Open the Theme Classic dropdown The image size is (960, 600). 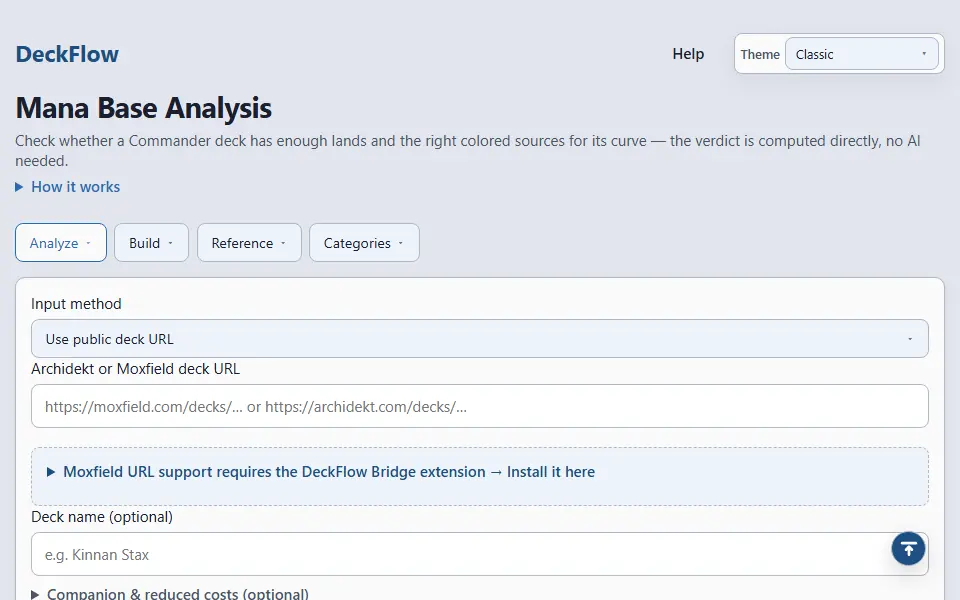coord(861,54)
